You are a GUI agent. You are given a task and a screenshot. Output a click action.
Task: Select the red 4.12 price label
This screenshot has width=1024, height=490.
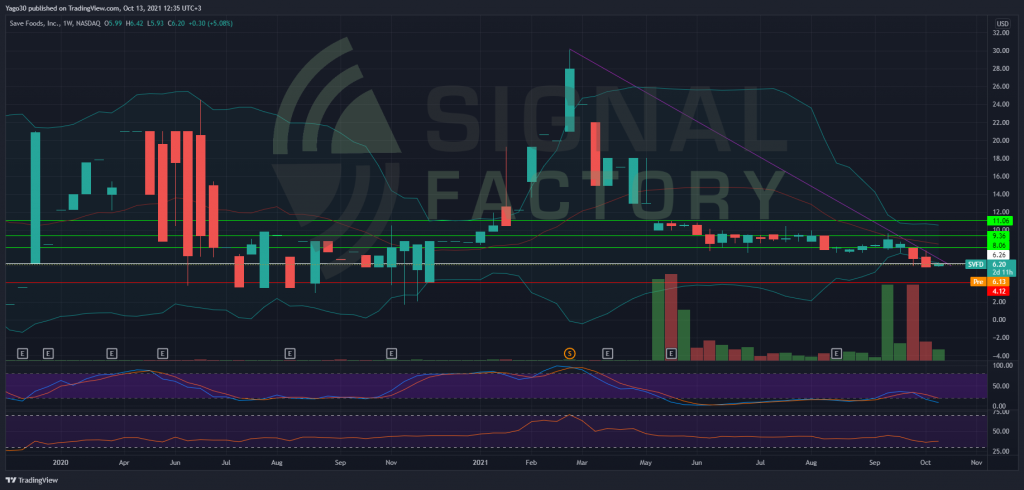(x=999, y=291)
